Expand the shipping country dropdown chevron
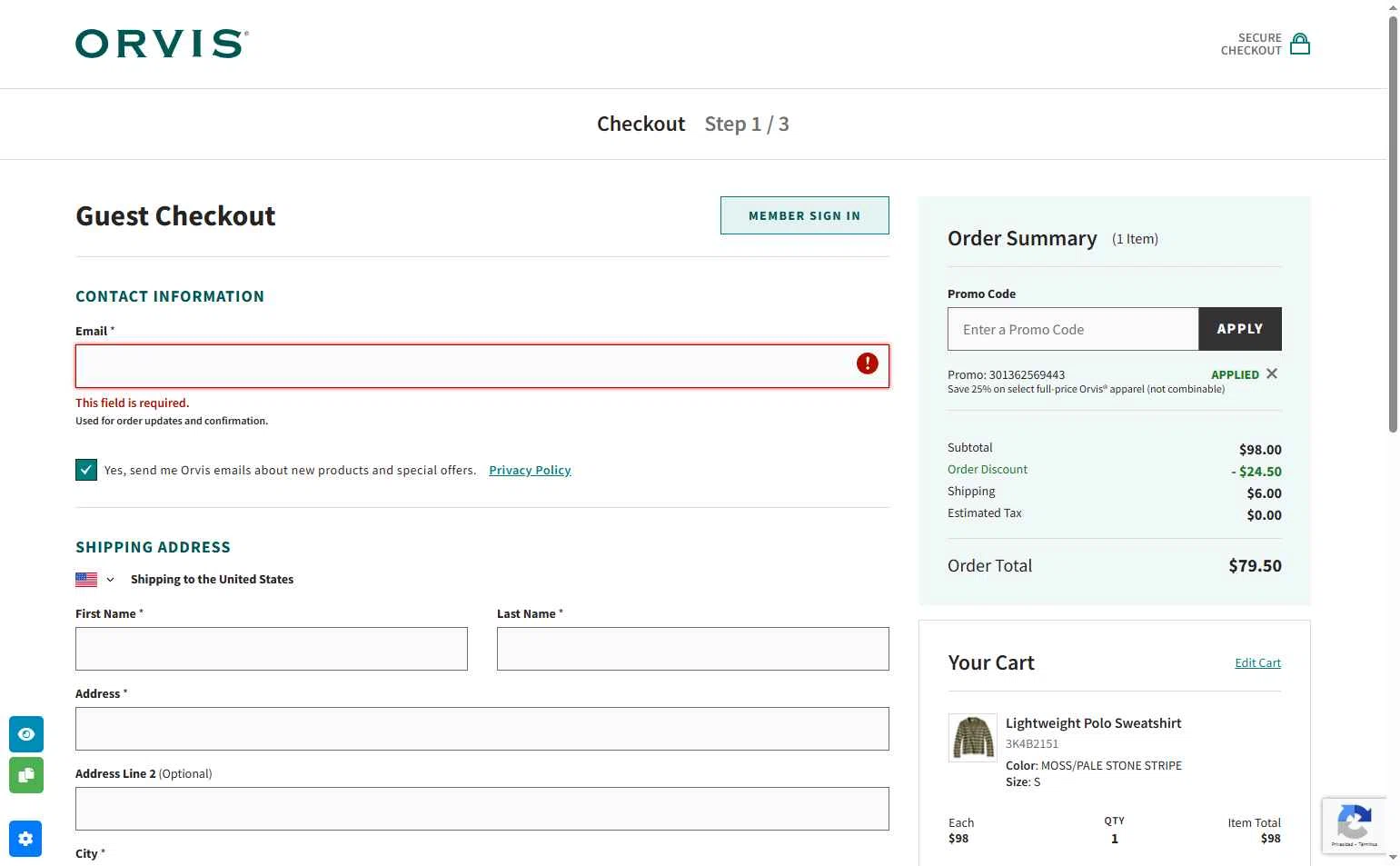This screenshot has width=1400, height=866. [110, 580]
